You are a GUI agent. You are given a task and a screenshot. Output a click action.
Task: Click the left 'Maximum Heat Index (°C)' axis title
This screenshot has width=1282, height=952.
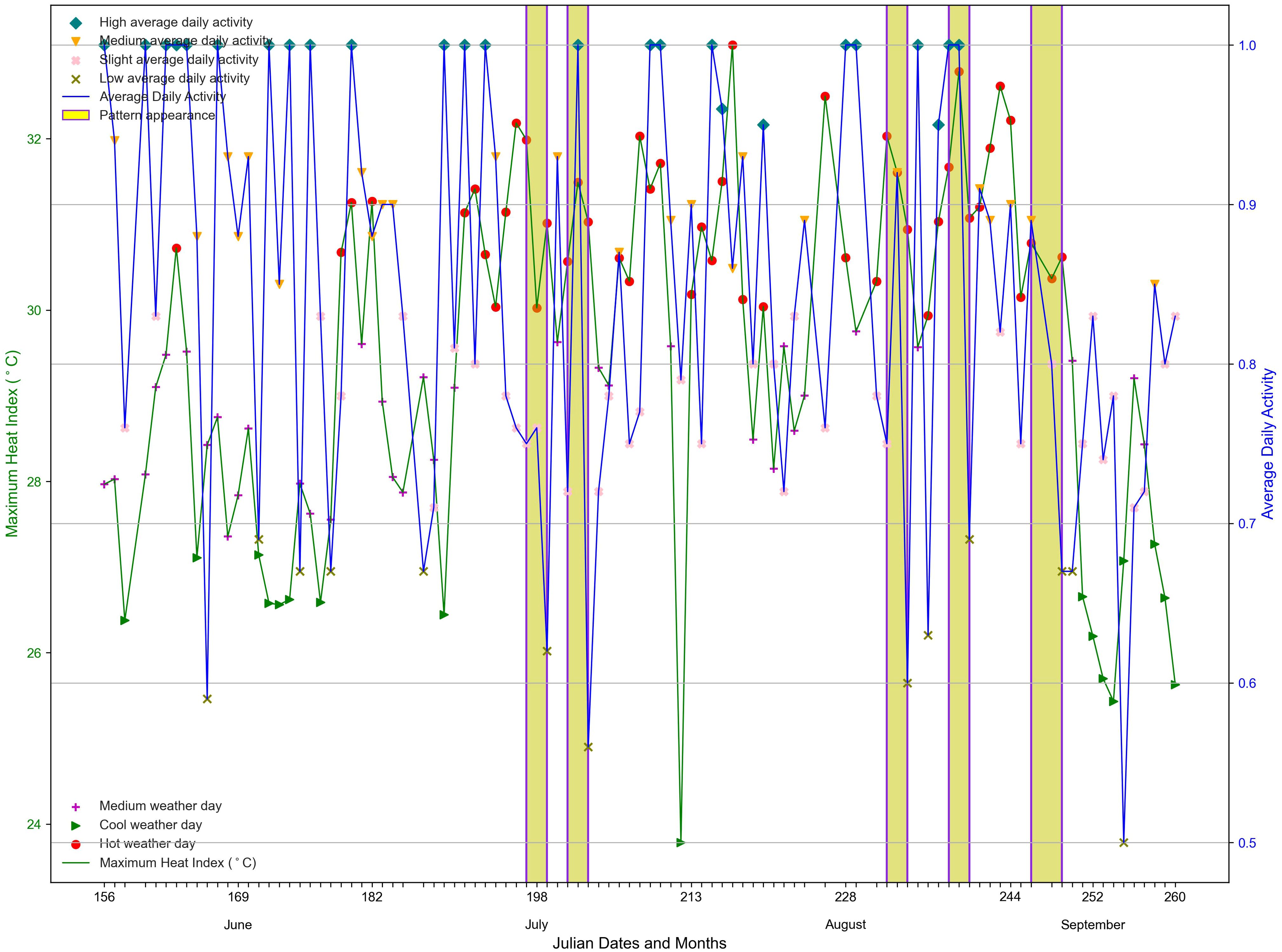pyautogui.click(x=13, y=444)
